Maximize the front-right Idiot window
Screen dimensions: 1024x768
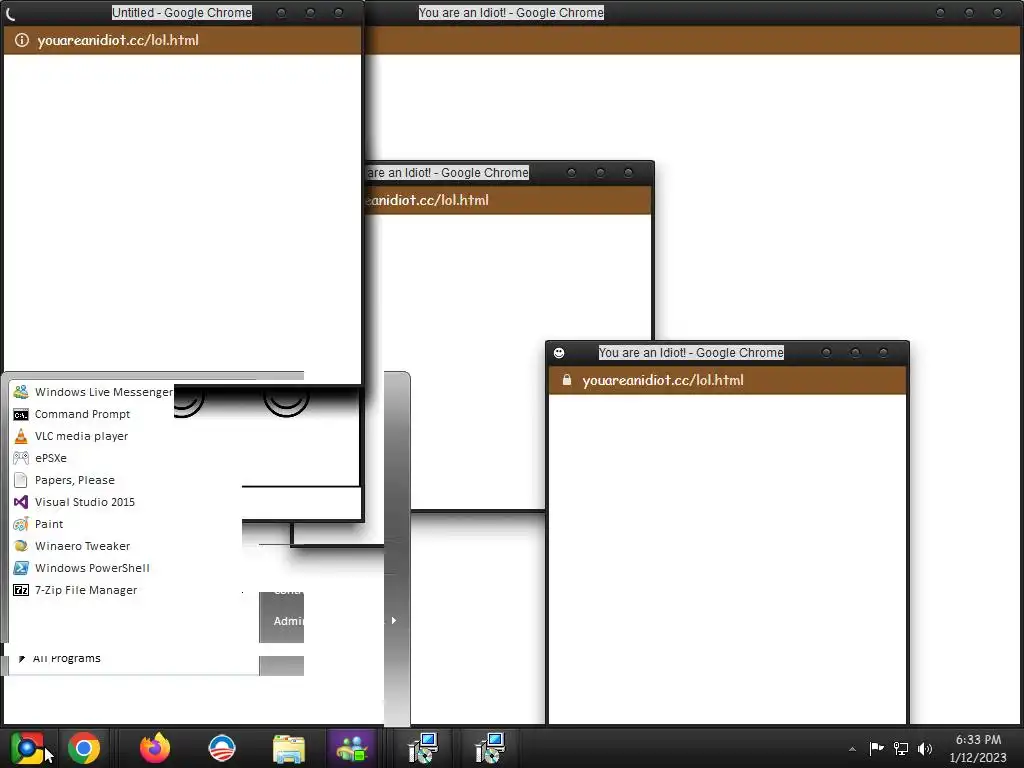coord(855,353)
